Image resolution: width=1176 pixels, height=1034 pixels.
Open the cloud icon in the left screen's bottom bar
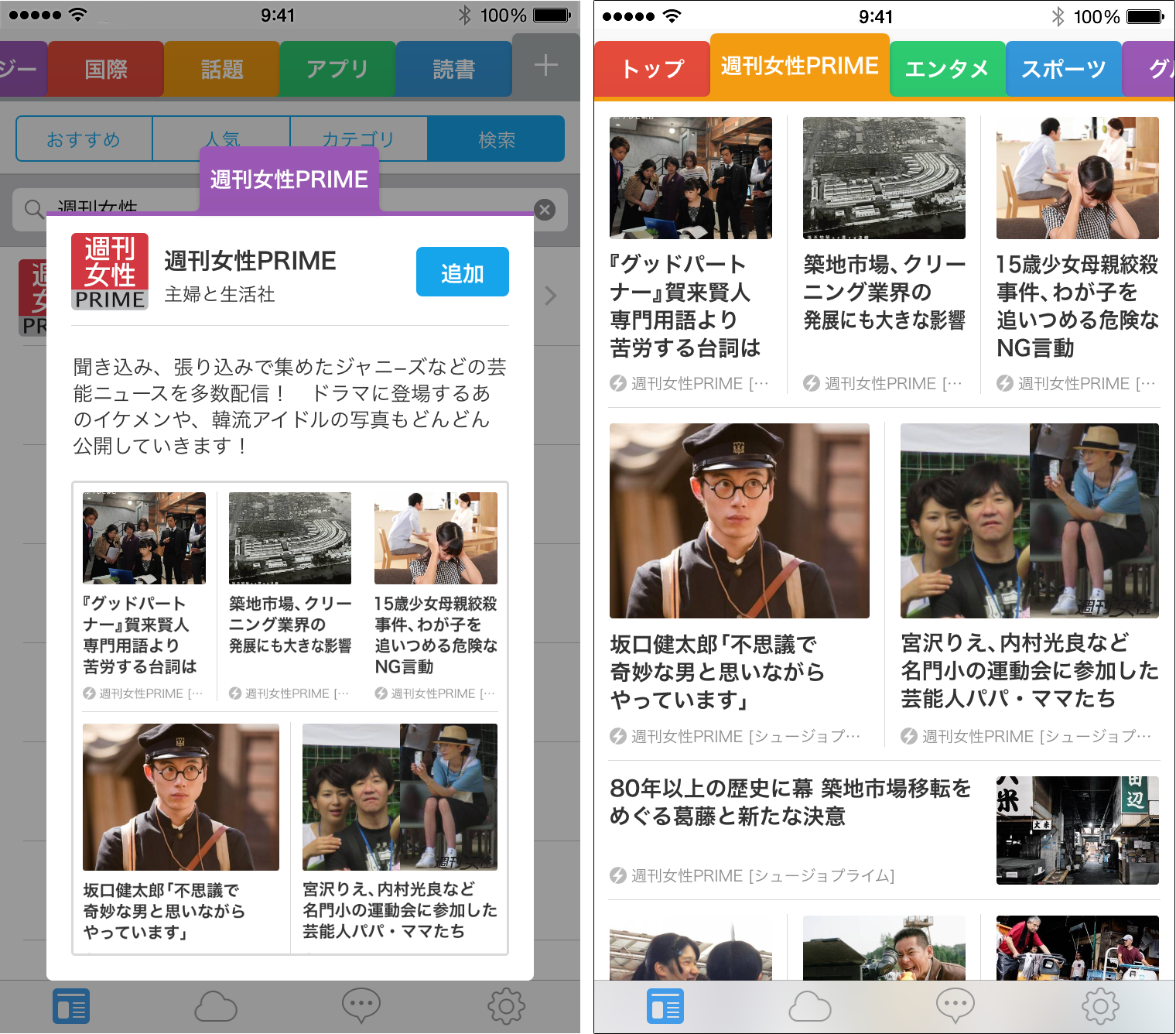tap(216, 1006)
